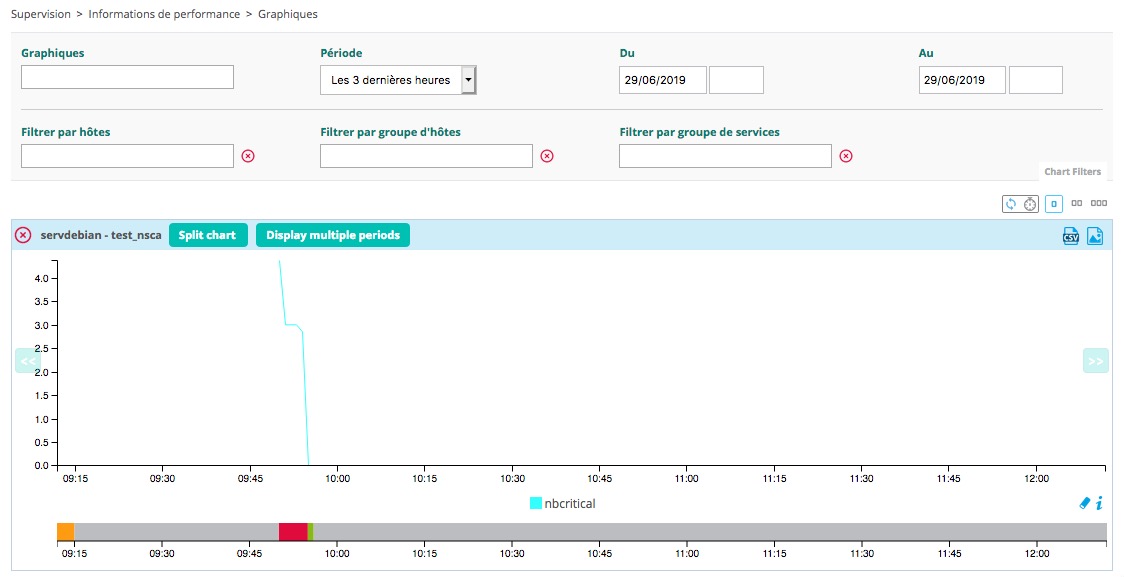Export the chart as CSV
This screenshot has width=1124, height=577.
click(x=1070, y=236)
